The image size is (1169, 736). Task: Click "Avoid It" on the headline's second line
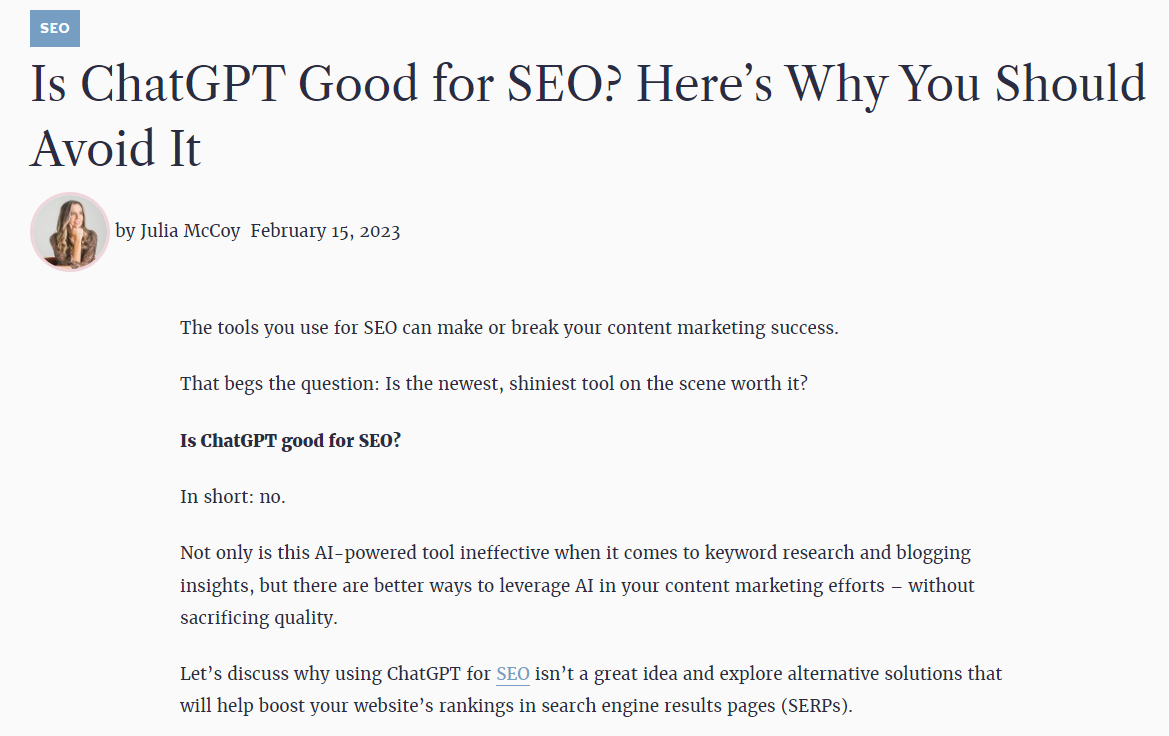coord(116,148)
